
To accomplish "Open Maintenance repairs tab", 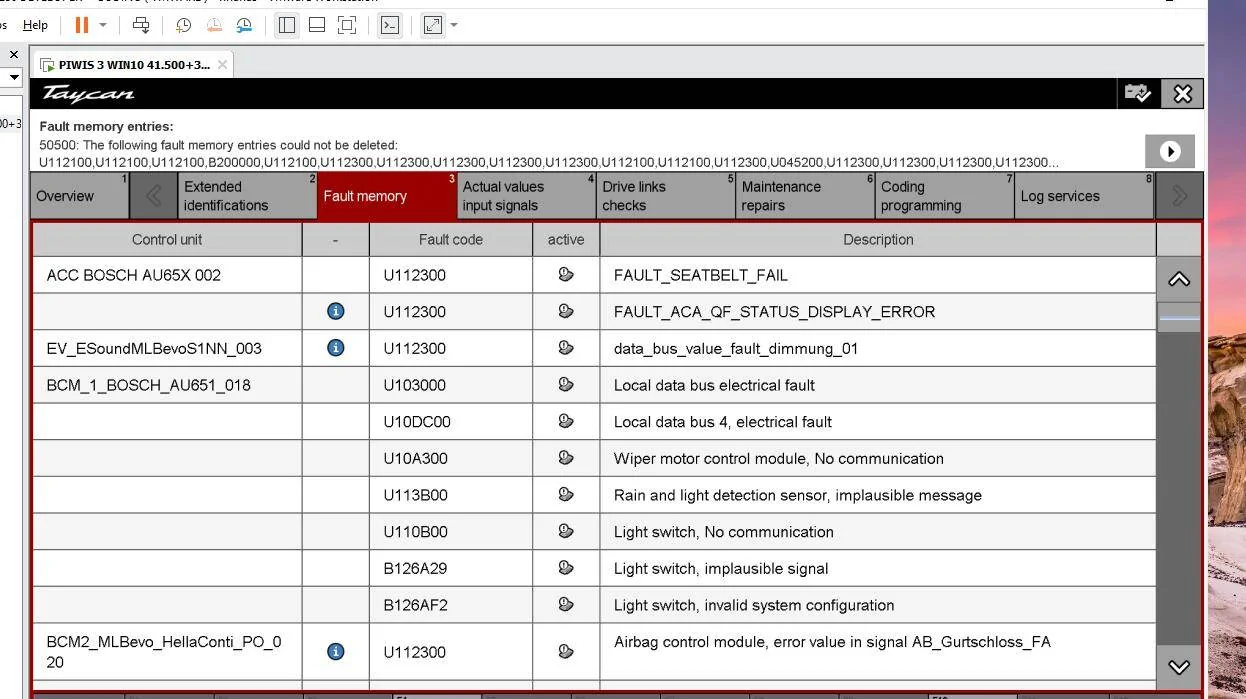I will click(805, 196).
